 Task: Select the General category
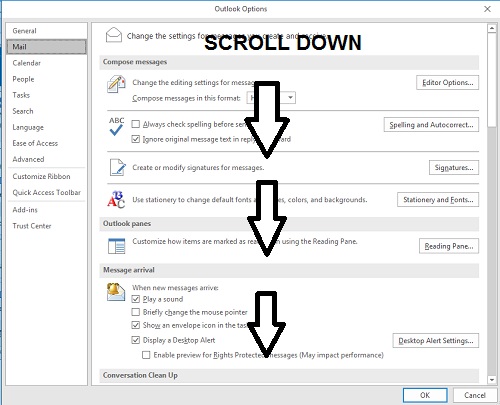(x=46, y=31)
